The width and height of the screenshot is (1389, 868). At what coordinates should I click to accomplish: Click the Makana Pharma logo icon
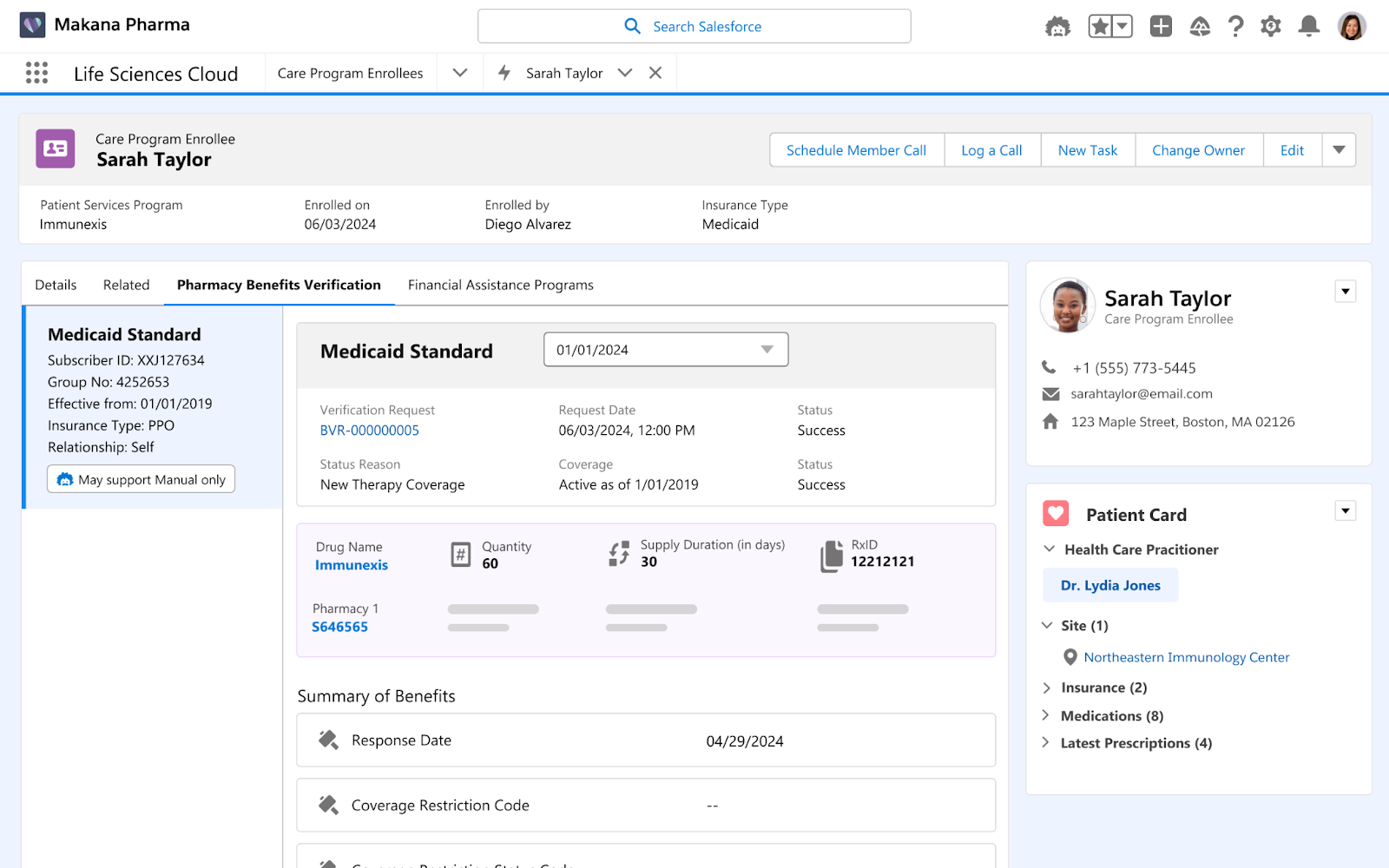pos(32,24)
